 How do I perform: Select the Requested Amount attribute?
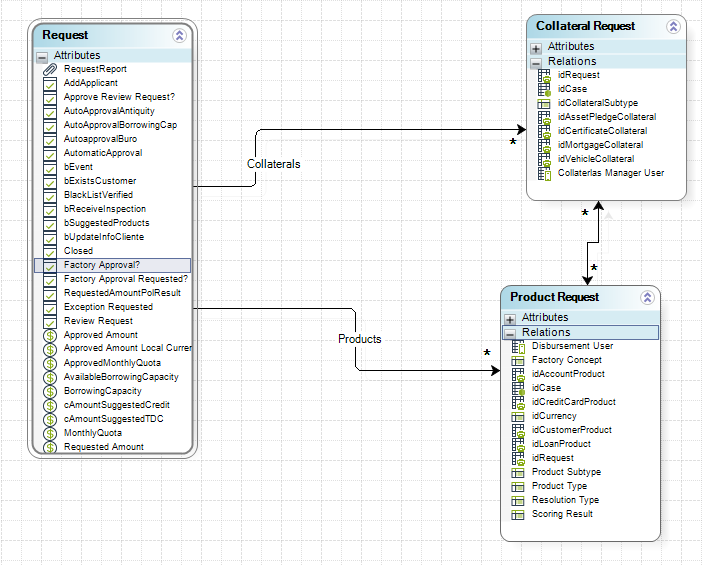click(x=103, y=447)
